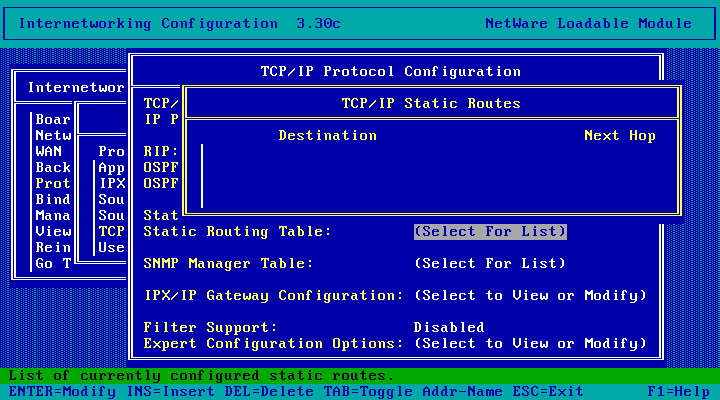
Task: Click the static routes status message
Action: tap(201, 376)
